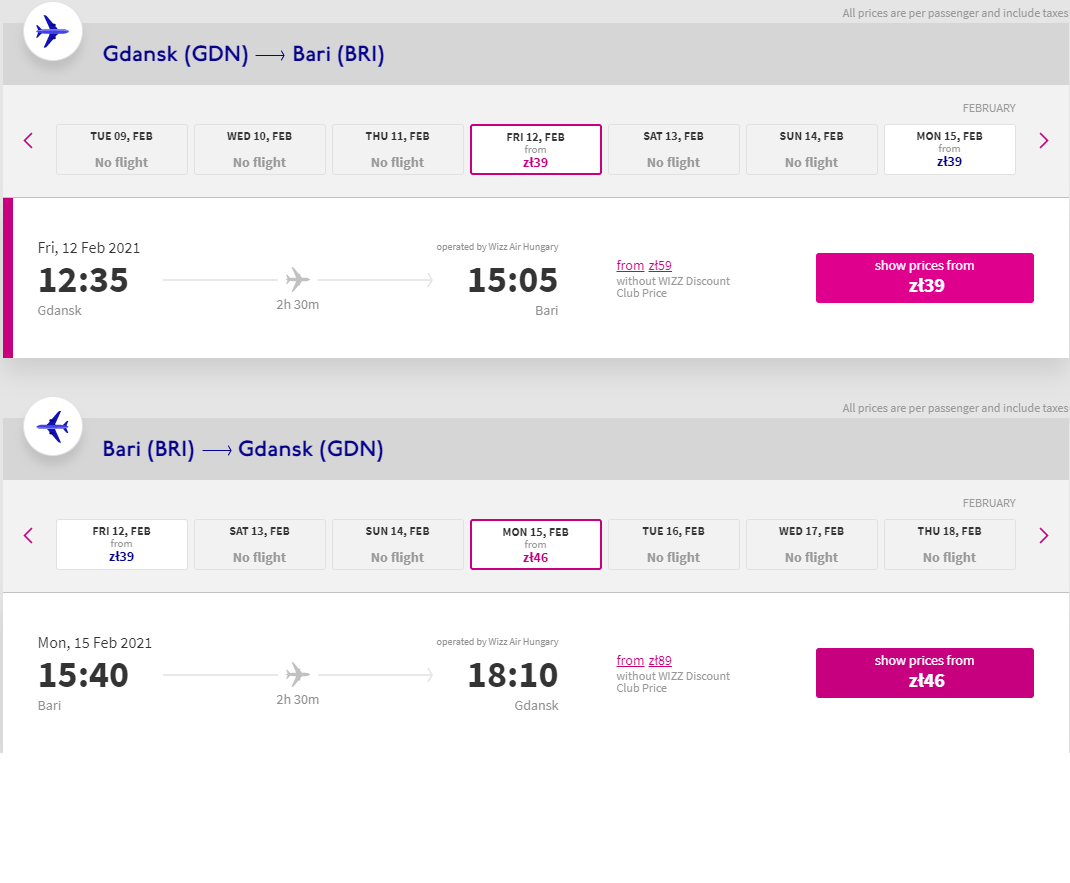Show later return dates with right arrow

1043,536
